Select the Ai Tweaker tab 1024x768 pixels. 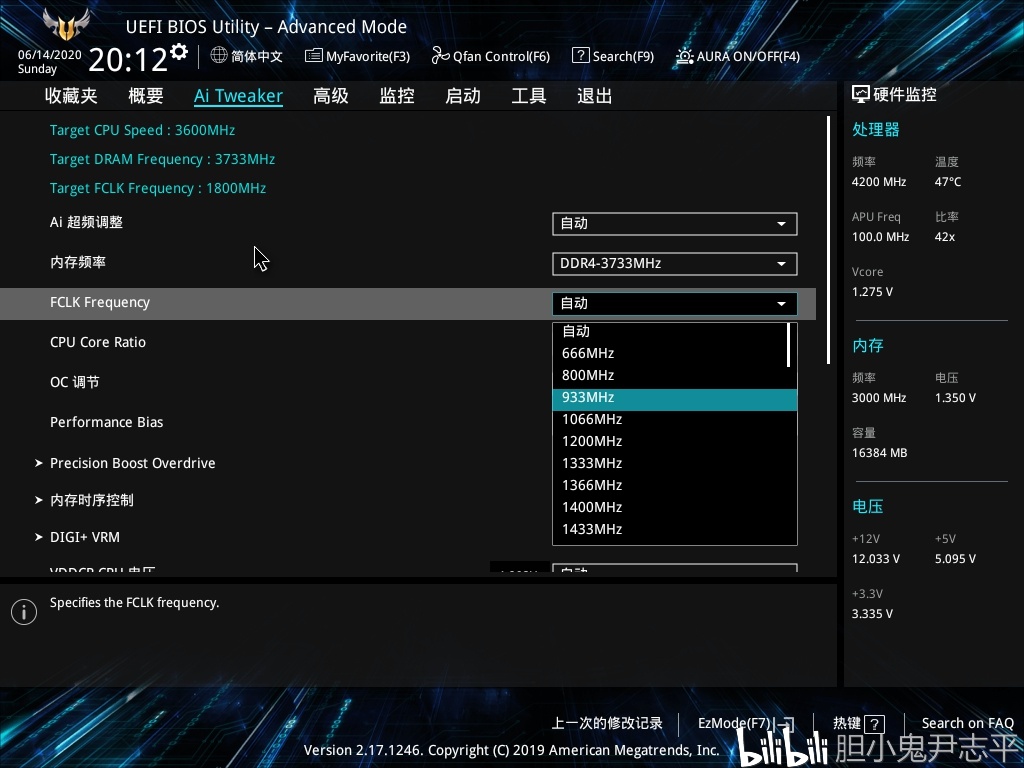coord(238,96)
